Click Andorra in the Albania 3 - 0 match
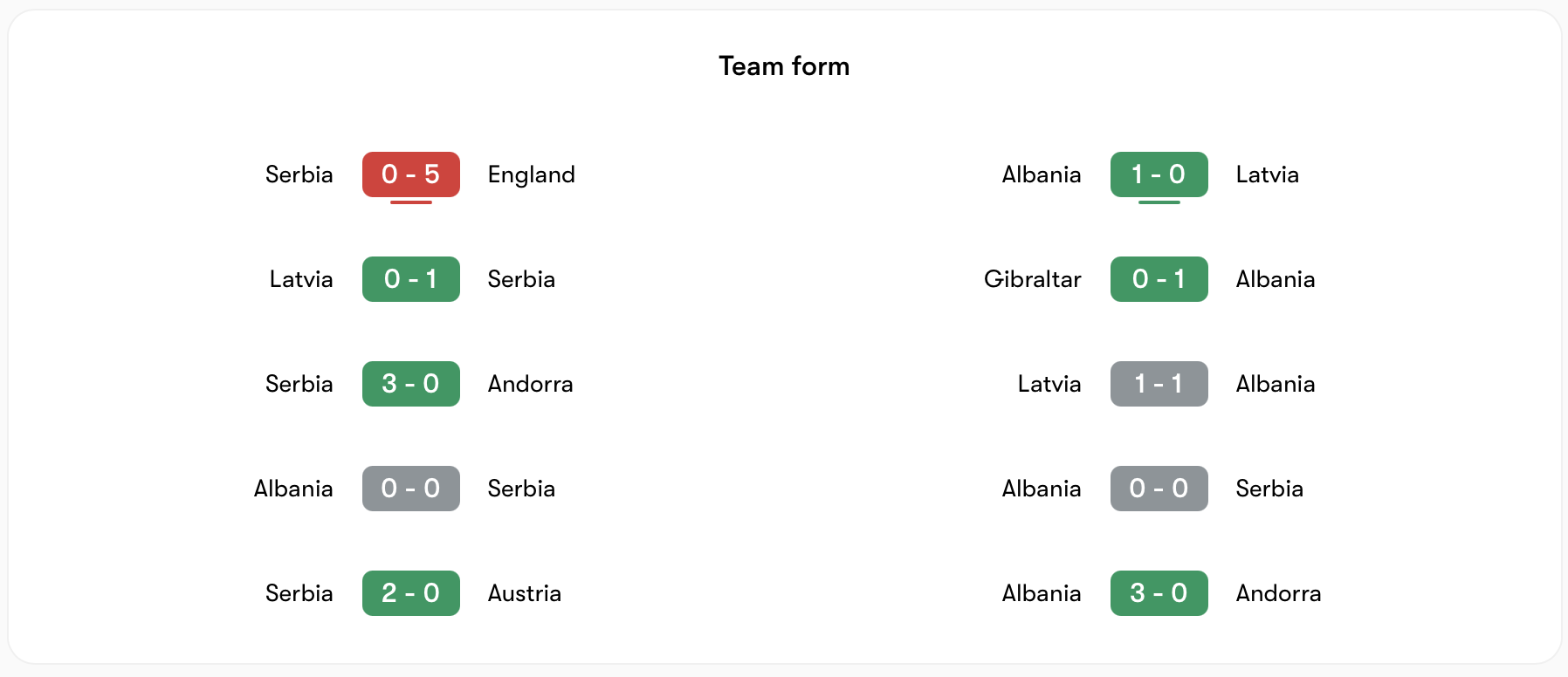 click(1278, 593)
